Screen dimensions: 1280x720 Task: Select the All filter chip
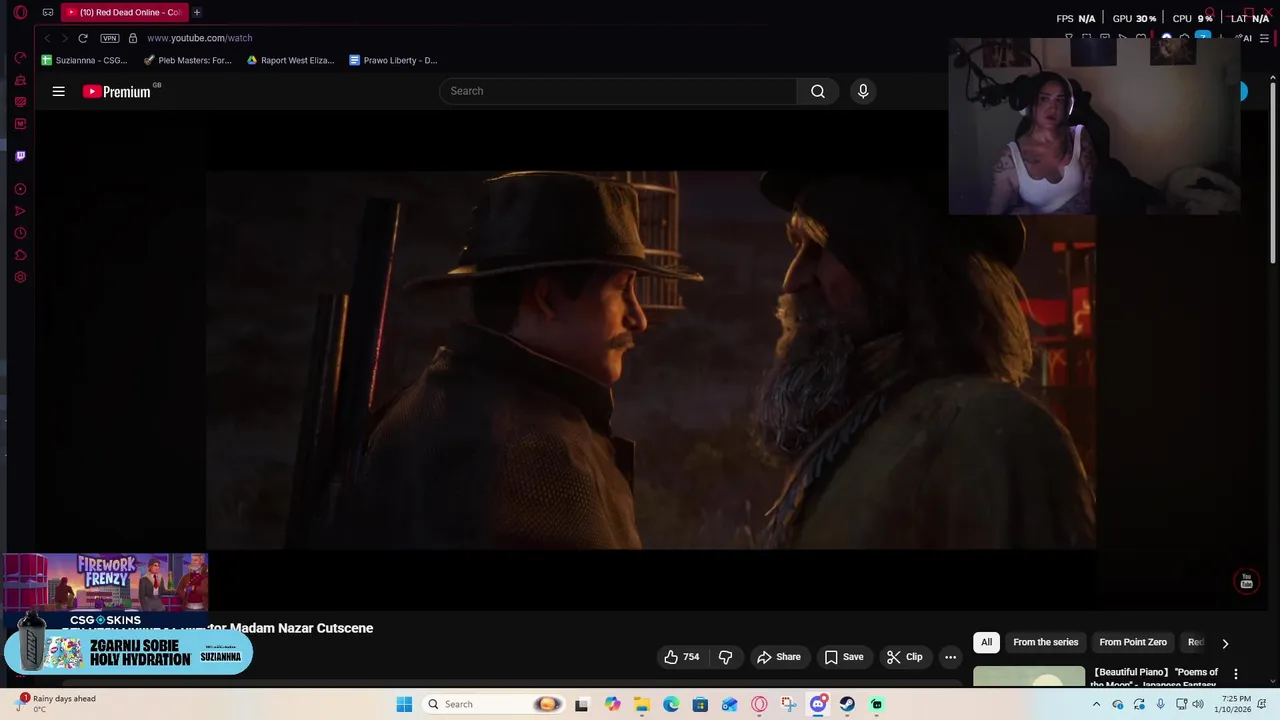986,642
